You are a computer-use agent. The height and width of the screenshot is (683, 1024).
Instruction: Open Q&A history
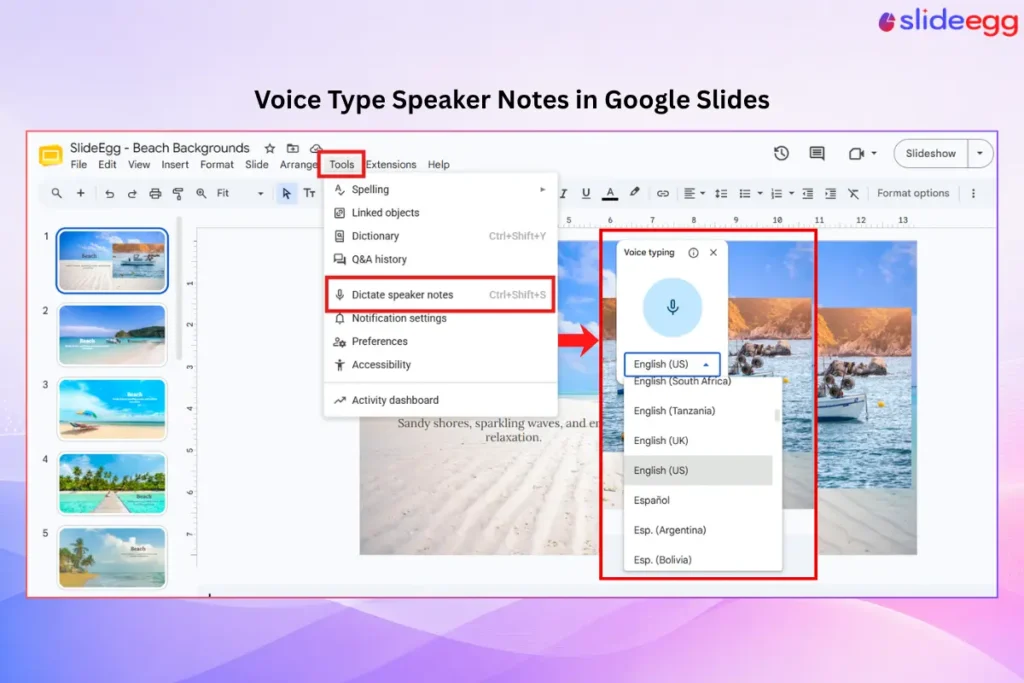440,259
